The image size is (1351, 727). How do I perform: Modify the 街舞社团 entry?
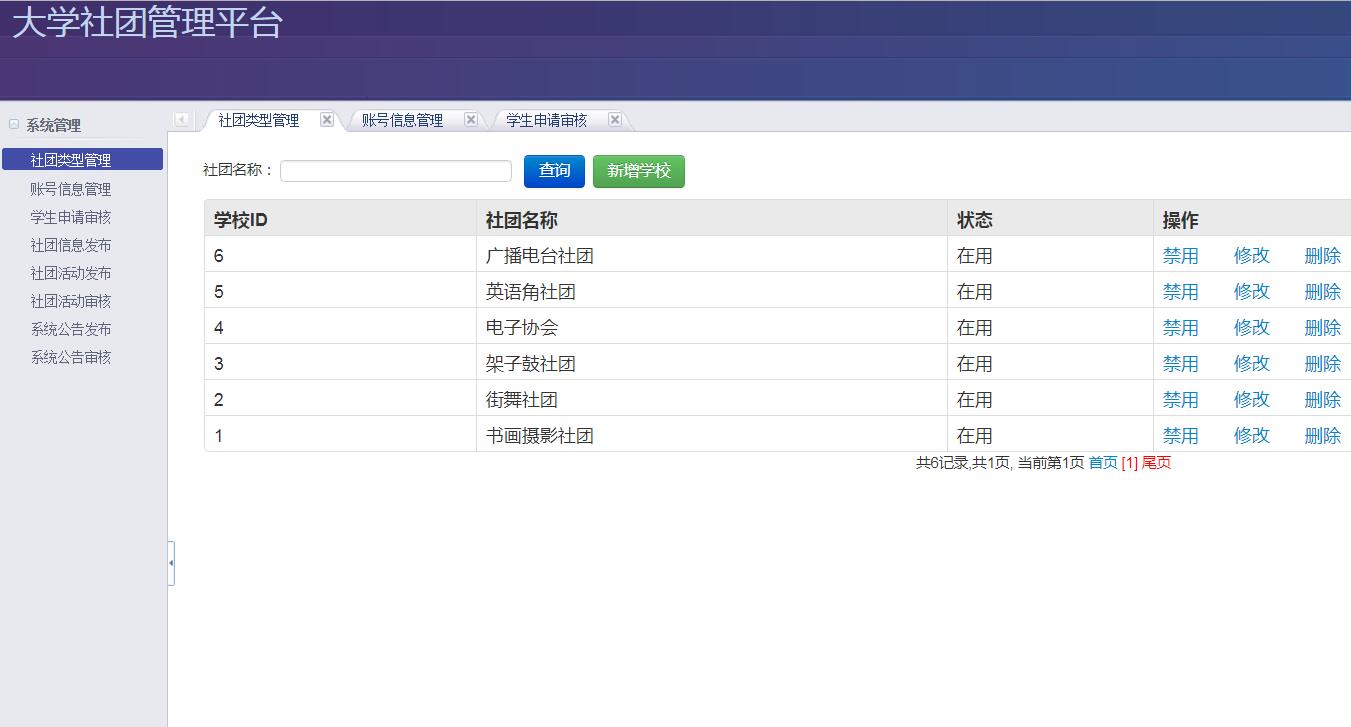(x=1251, y=400)
